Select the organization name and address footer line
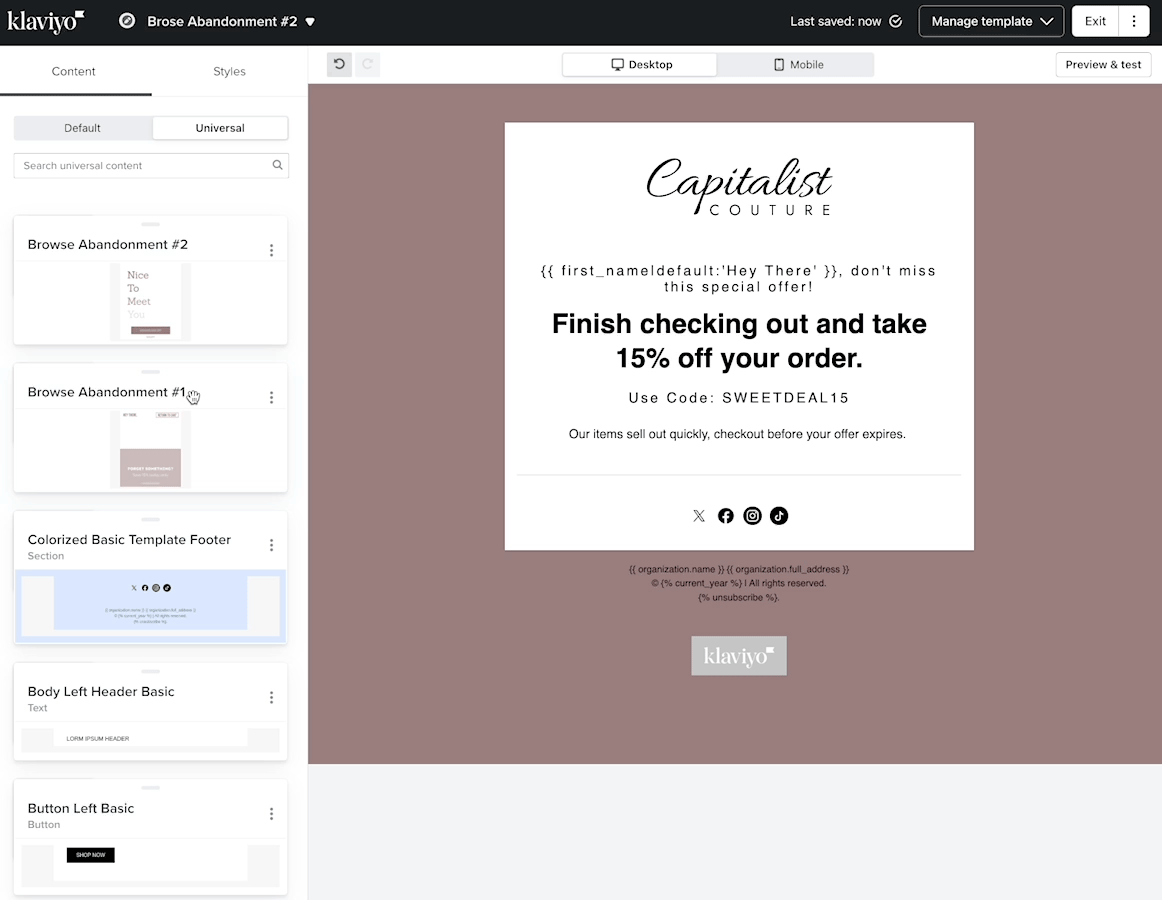This screenshot has height=900, width=1162. (739, 569)
